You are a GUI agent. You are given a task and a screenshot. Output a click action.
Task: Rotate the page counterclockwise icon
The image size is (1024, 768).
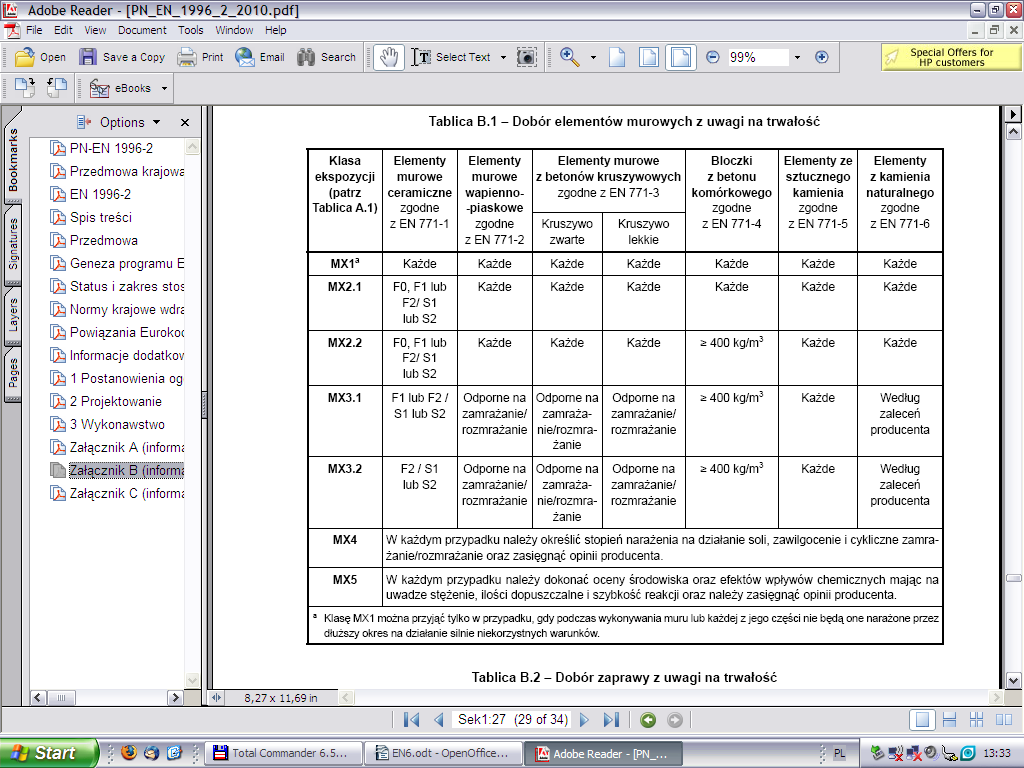(57, 88)
